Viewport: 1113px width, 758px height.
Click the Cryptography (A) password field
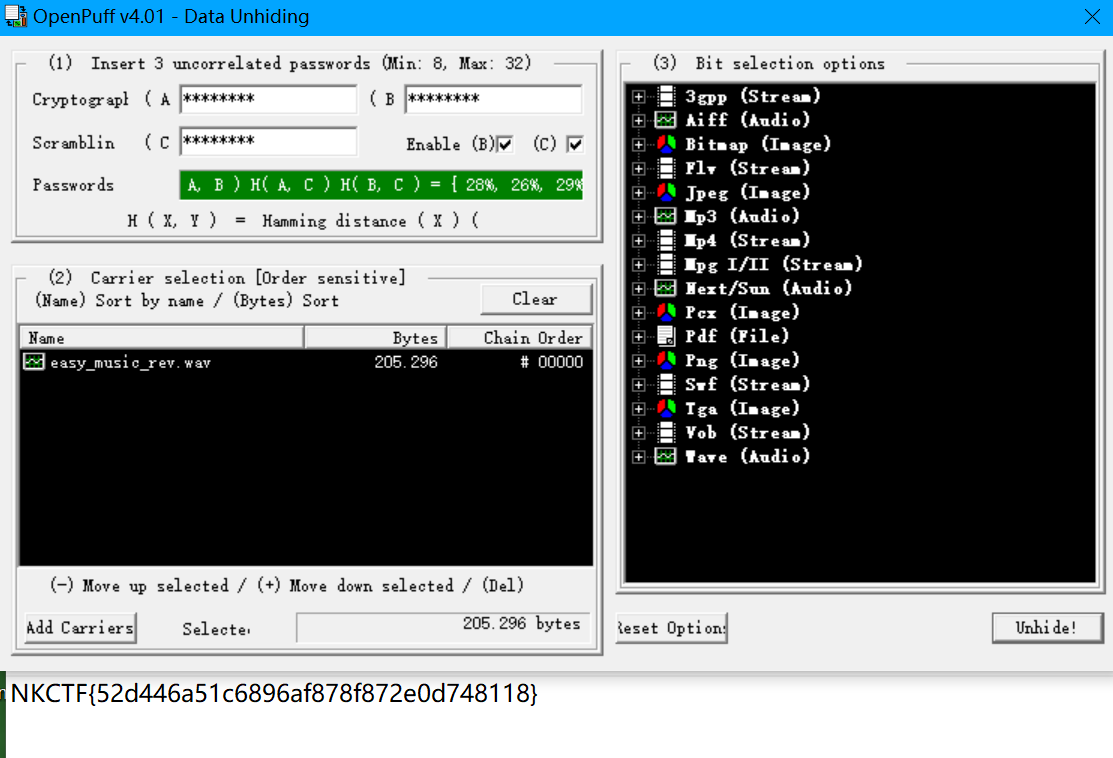[x=268, y=99]
